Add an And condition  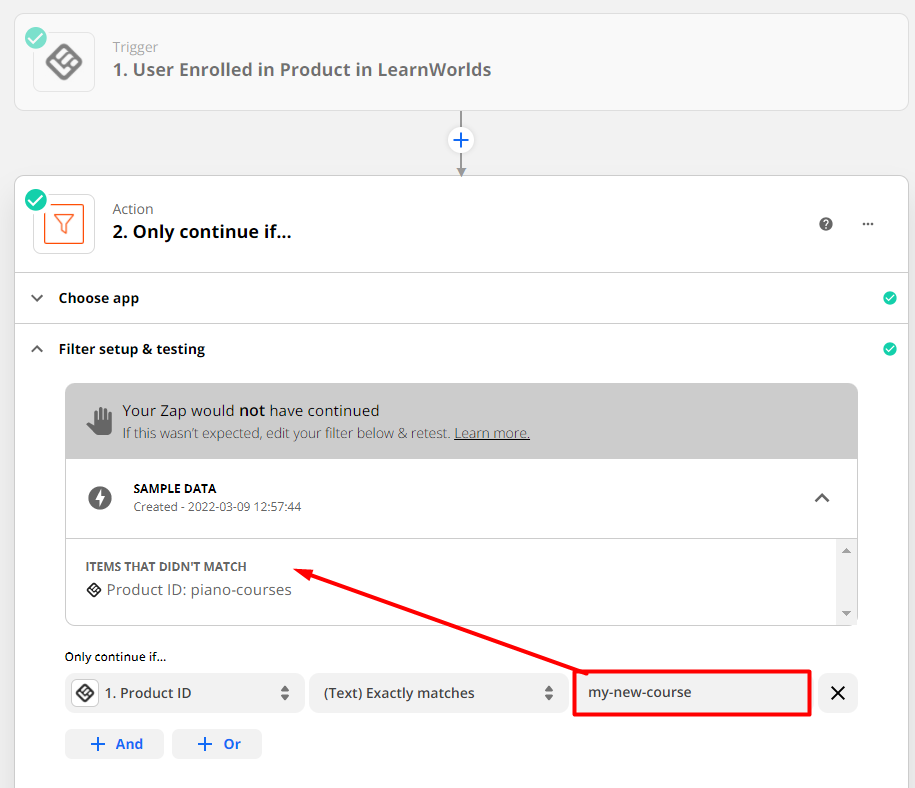(114, 744)
